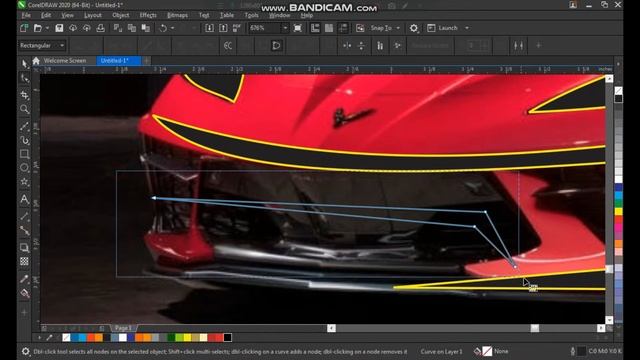
Task: Expand the Undo history arrow
Action: (173, 28)
